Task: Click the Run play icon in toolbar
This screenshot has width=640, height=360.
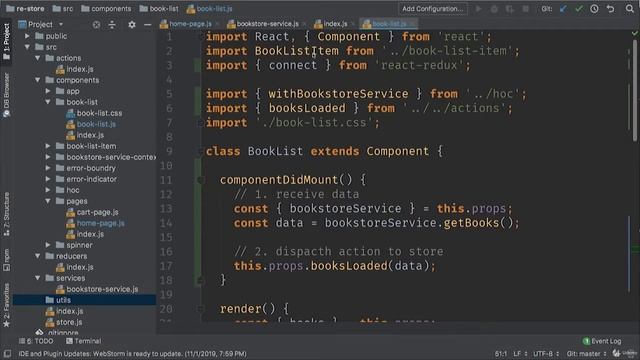Action: point(478,9)
